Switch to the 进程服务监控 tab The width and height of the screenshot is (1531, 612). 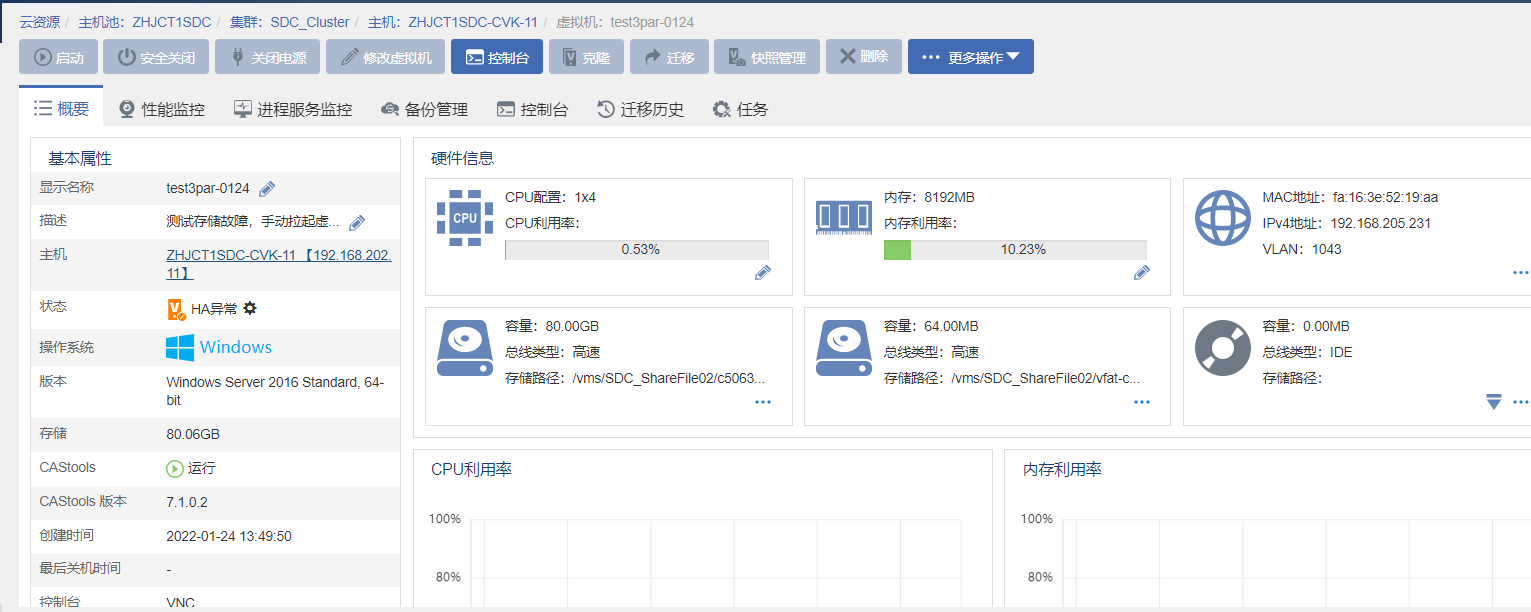pos(293,109)
